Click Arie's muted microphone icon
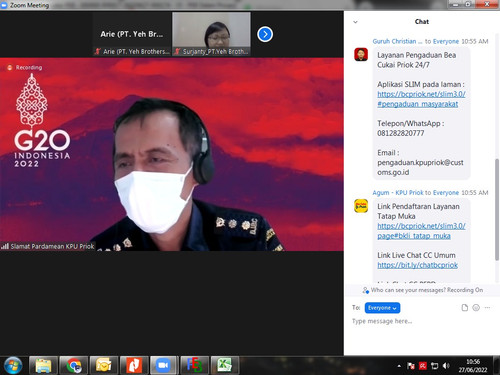 [x=98, y=51]
